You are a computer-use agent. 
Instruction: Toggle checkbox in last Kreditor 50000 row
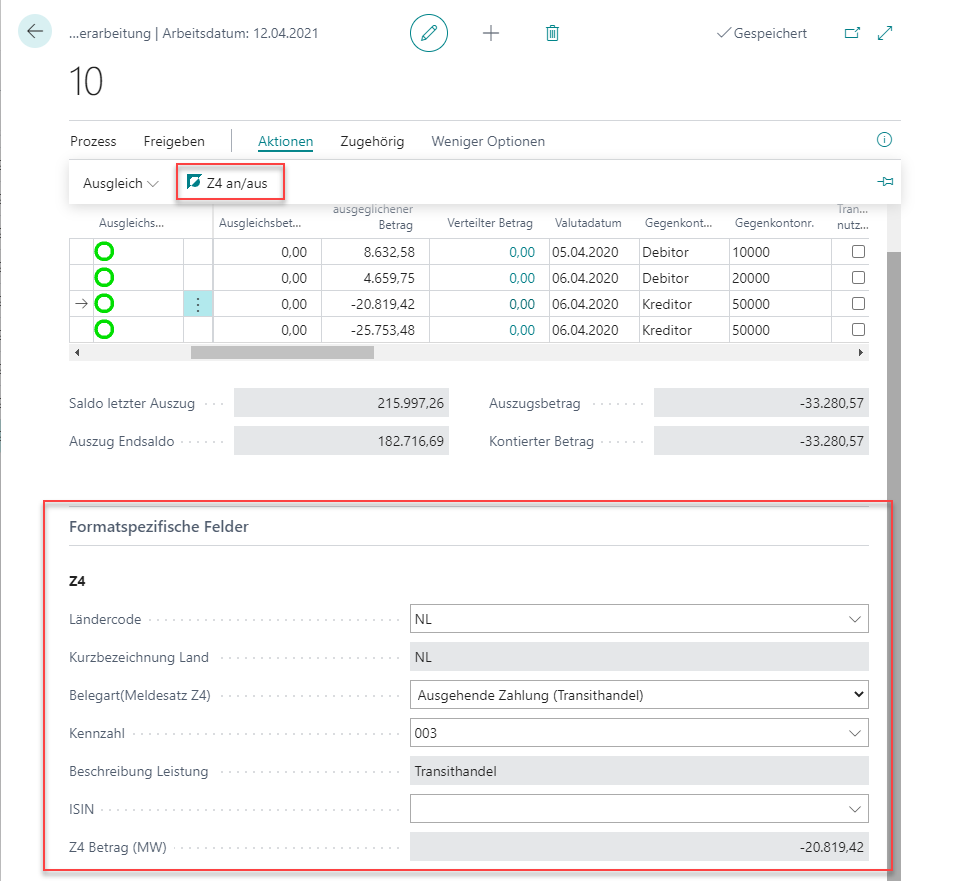pos(858,330)
